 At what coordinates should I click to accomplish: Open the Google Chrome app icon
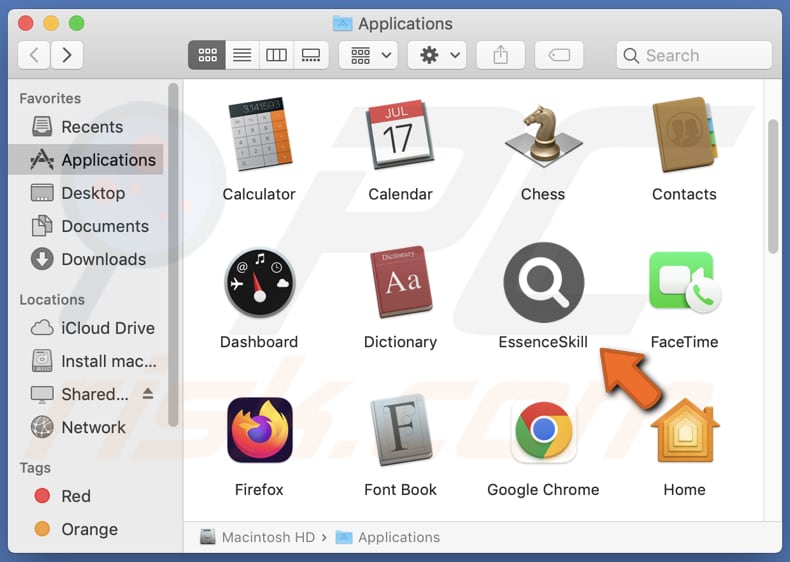pos(544,430)
